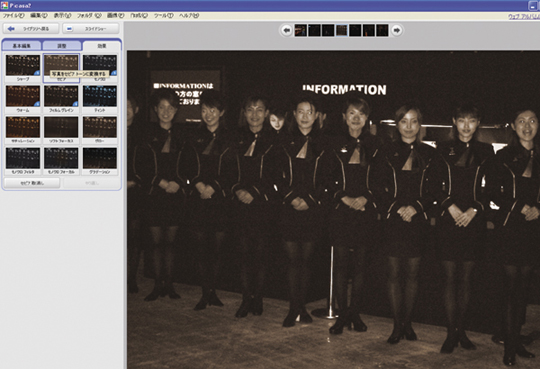Choose the ウォーム (Warmify) effect thumbnail

point(23,99)
